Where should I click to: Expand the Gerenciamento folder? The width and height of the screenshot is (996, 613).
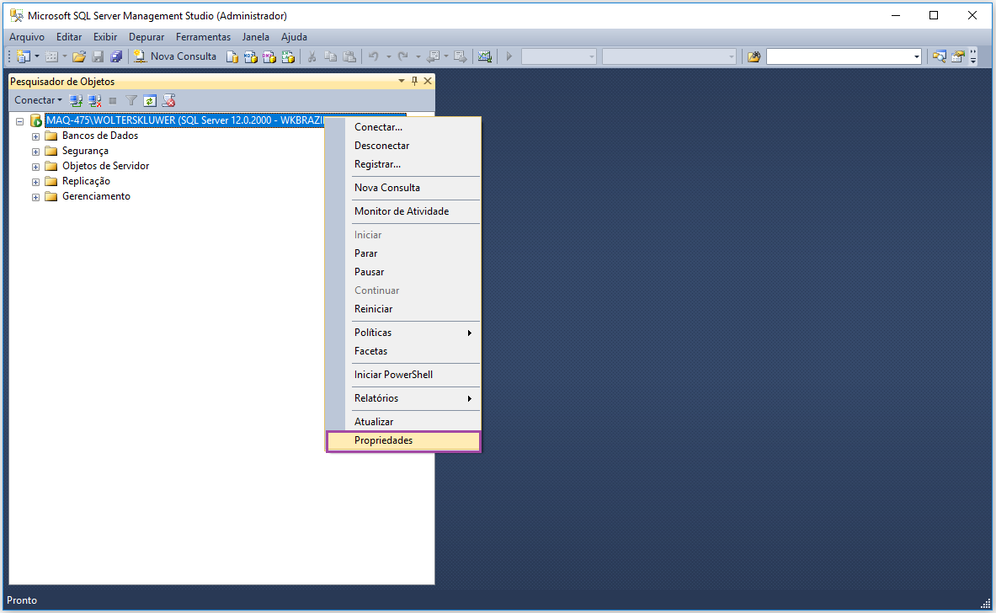pos(36,197)
